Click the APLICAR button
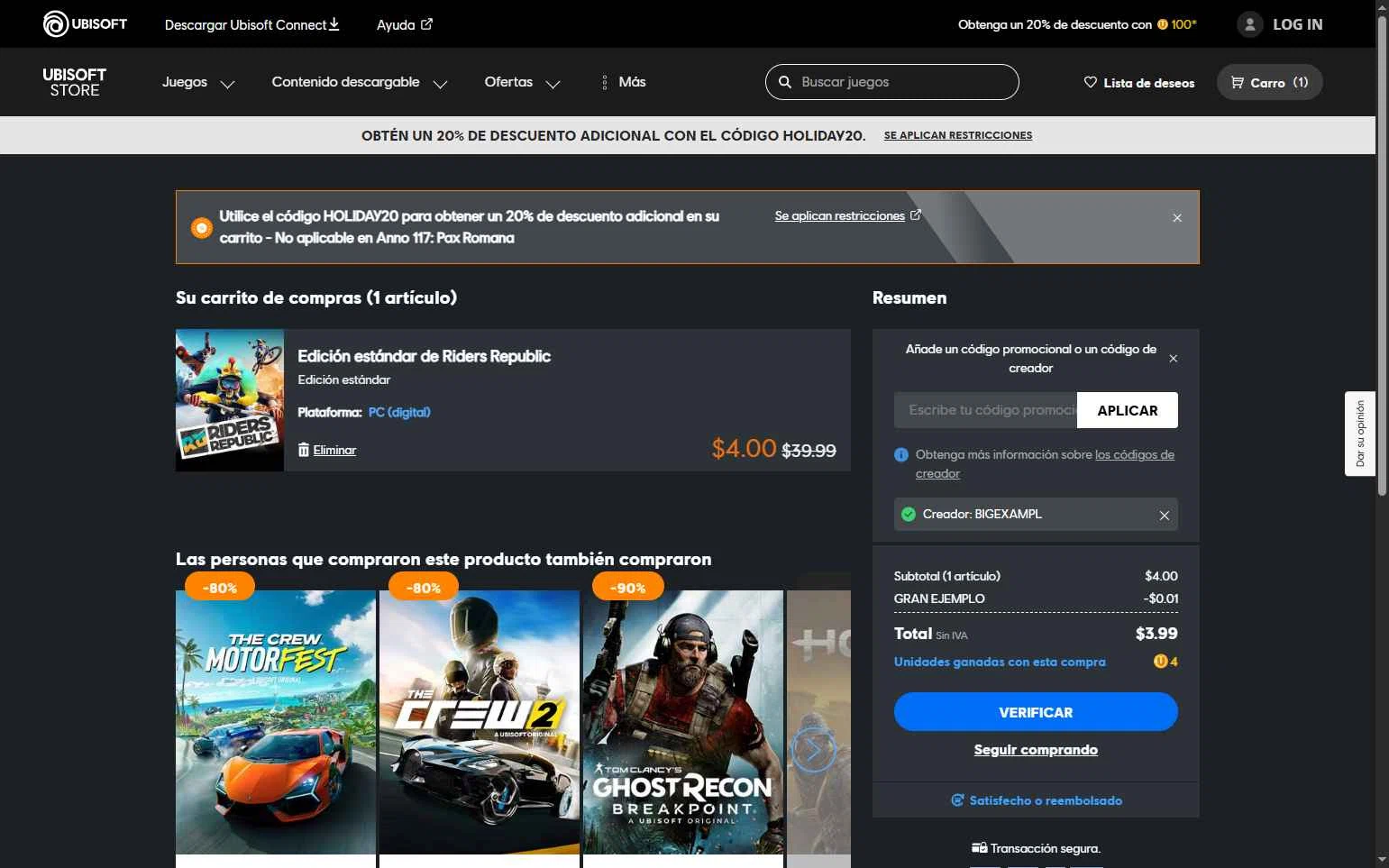 (x=1128, y=410)
